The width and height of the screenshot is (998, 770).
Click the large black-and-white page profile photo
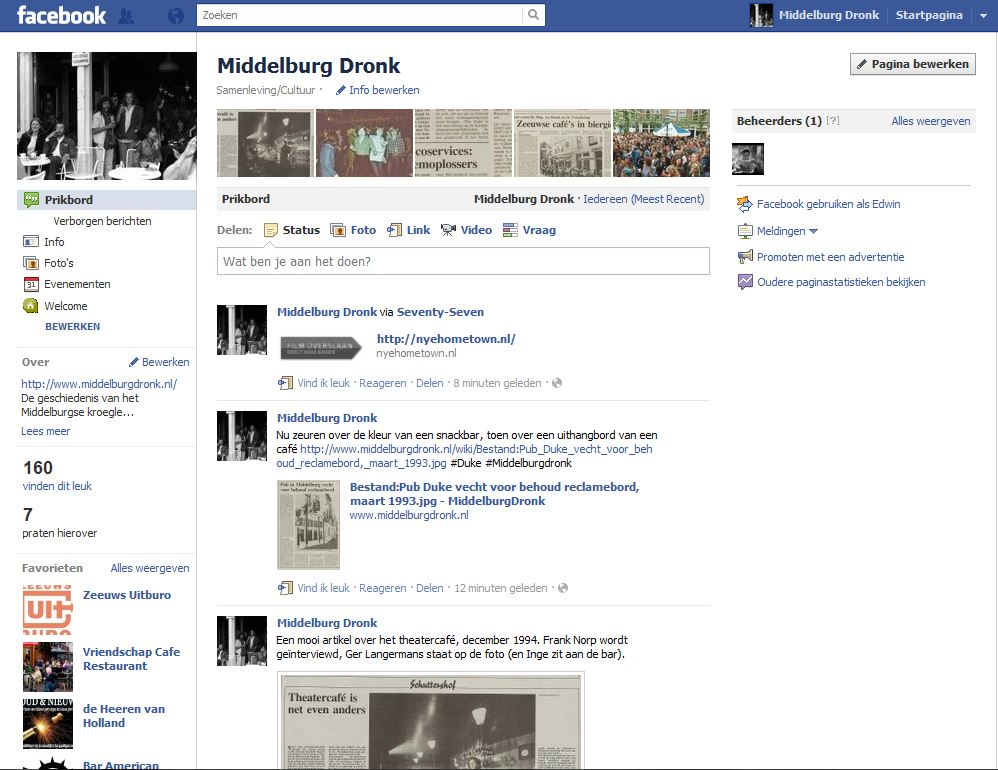107,116
